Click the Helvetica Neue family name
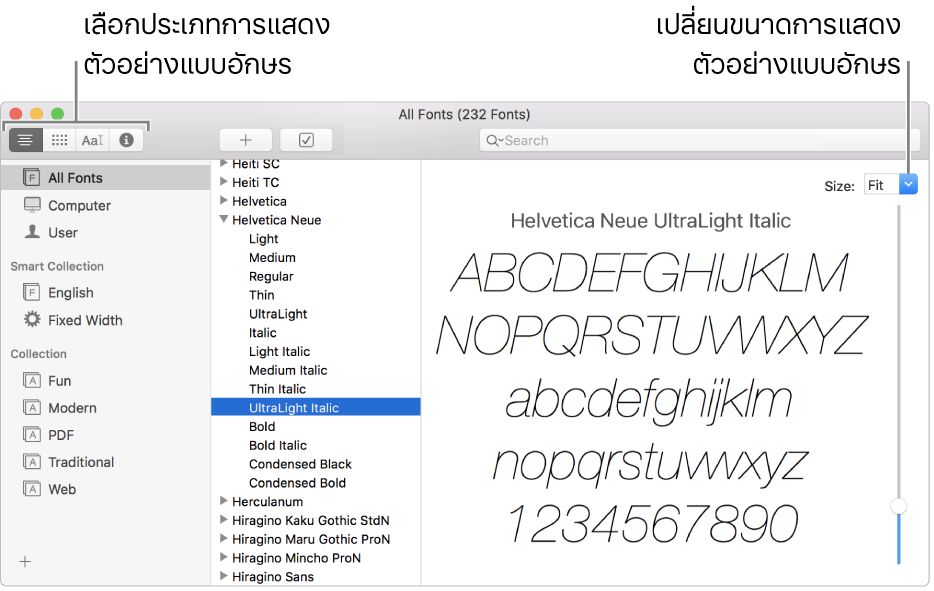Viewport: 934px width, 591px height. [276, 220]
